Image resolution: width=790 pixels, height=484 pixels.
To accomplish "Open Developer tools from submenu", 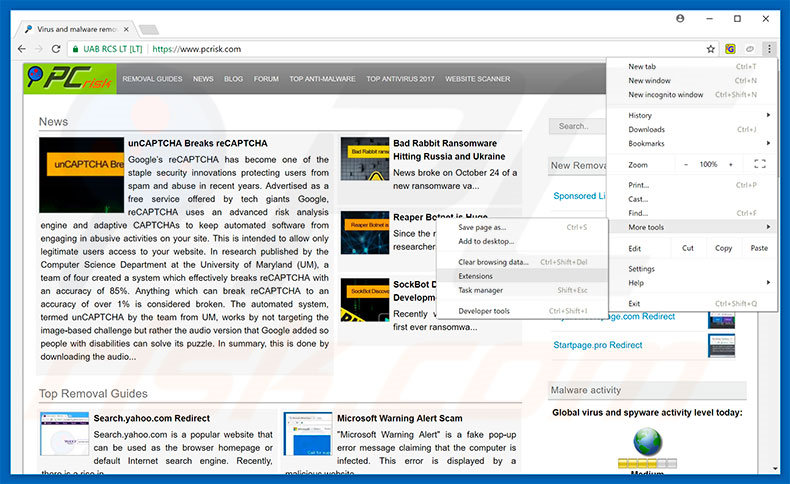I will pyautogui.click(x=522, y=311).
